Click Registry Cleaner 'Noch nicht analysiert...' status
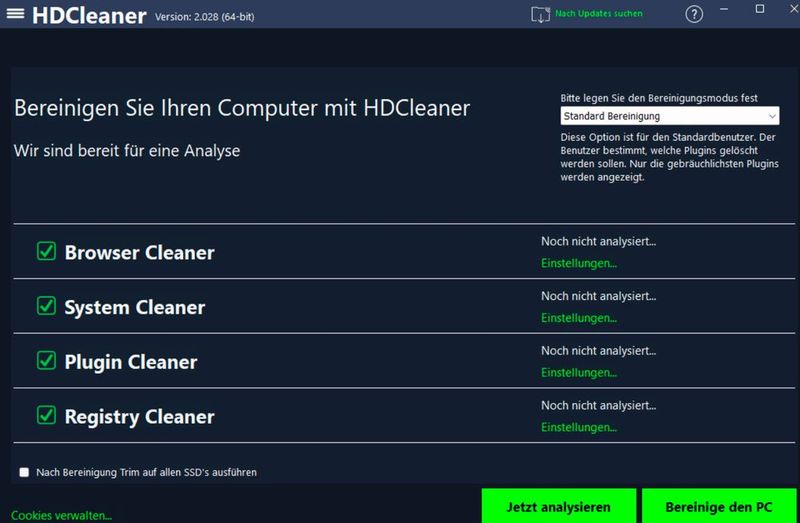Viewport: 800px width, 523px height. 598,406
